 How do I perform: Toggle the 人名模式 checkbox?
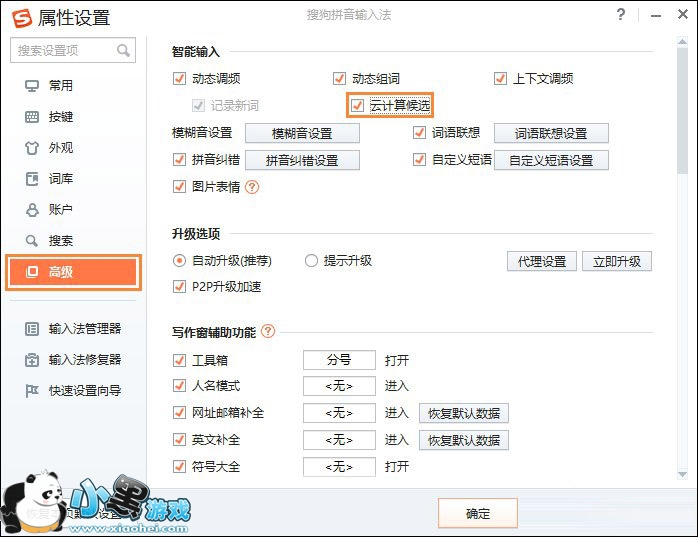[179, 385]
